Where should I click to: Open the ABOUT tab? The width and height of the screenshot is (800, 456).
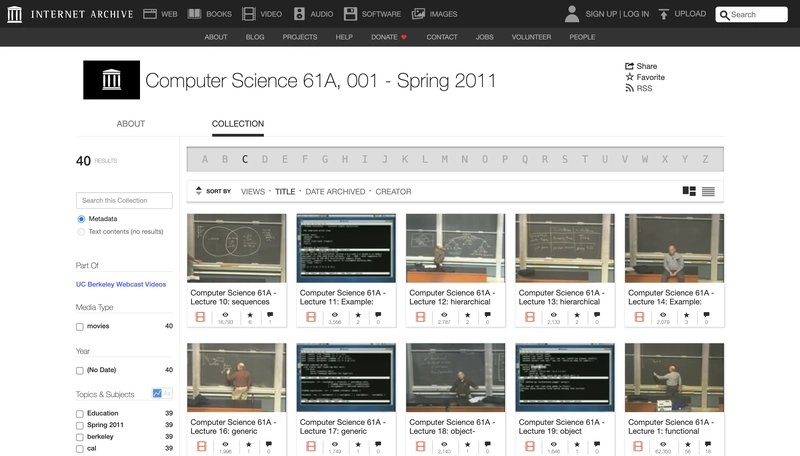(131, 123)
